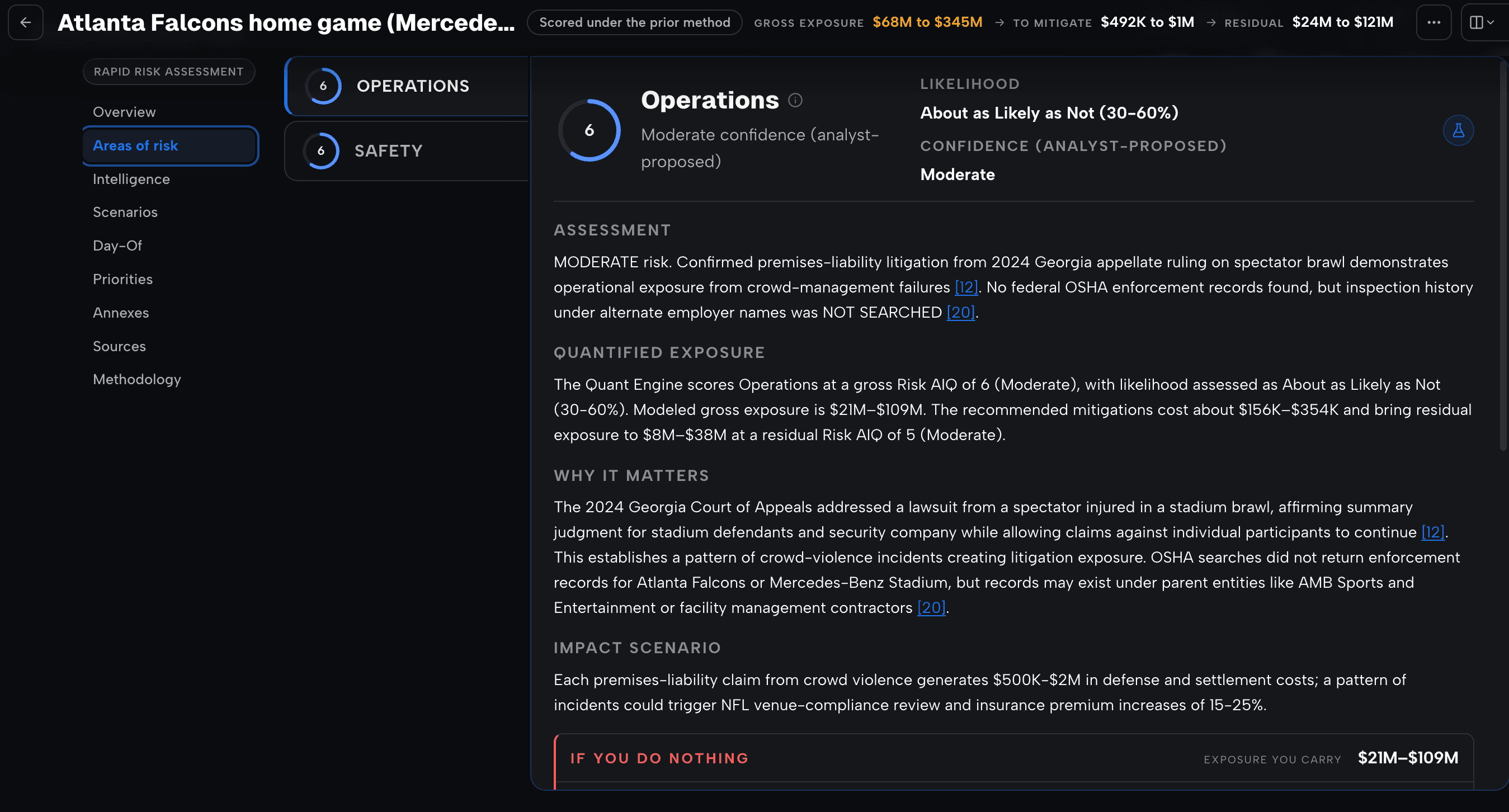The height and width of the screenshot is (812, 1509).
Task: Click the large Operations score 6 ring
Action: pyautogui.click(x=590, y=130)
